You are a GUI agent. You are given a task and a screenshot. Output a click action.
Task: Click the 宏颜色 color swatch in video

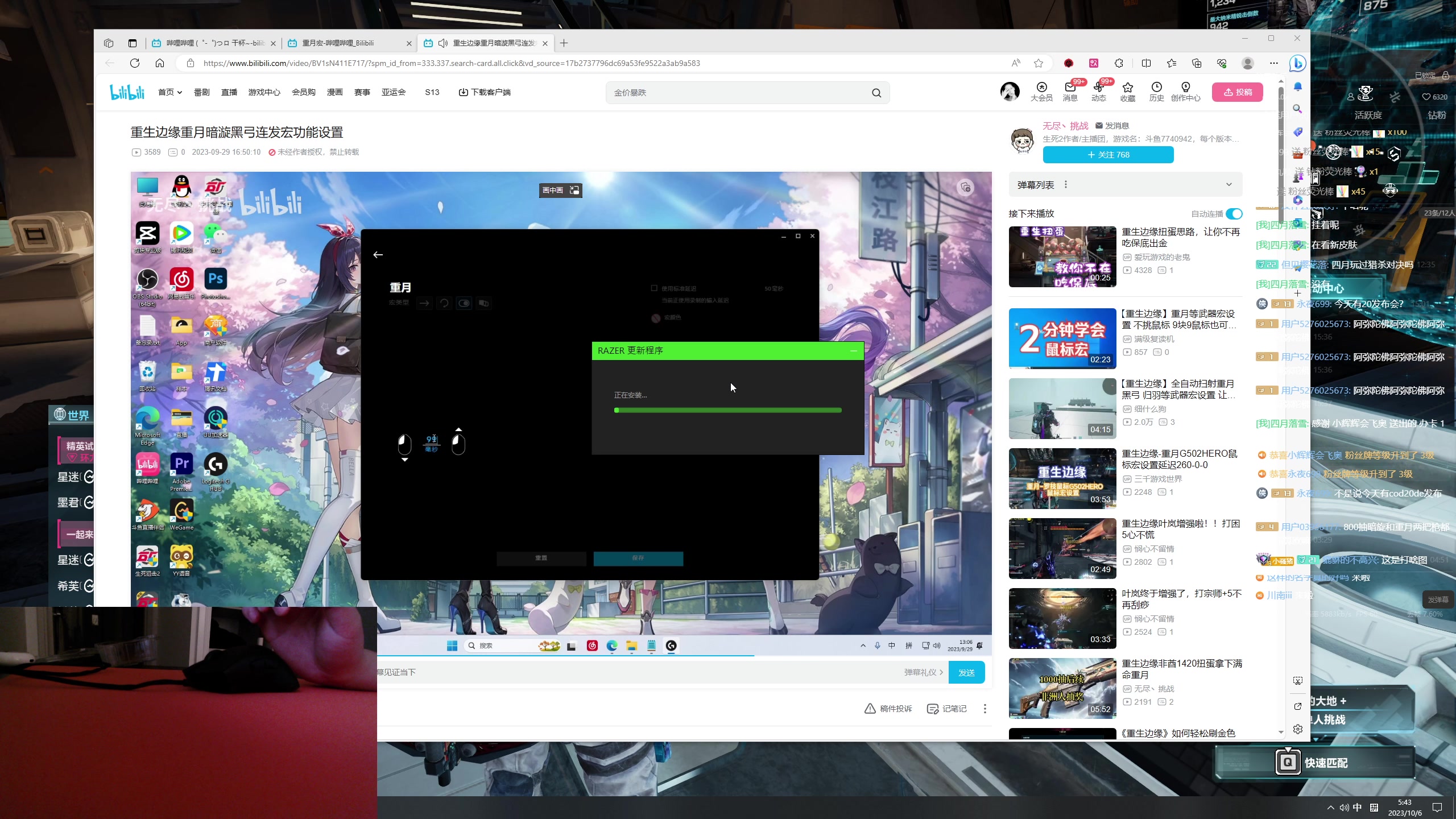(656, 318)
